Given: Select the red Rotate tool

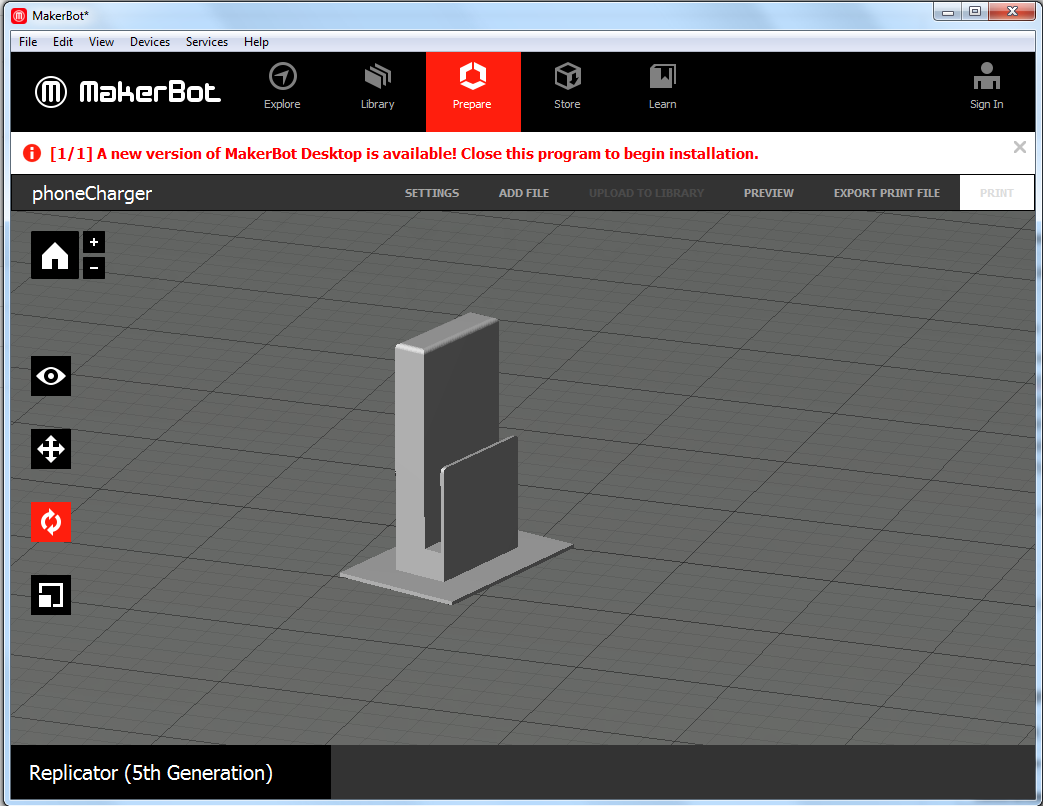Looking at the screenshot, I should click(51, 522).
